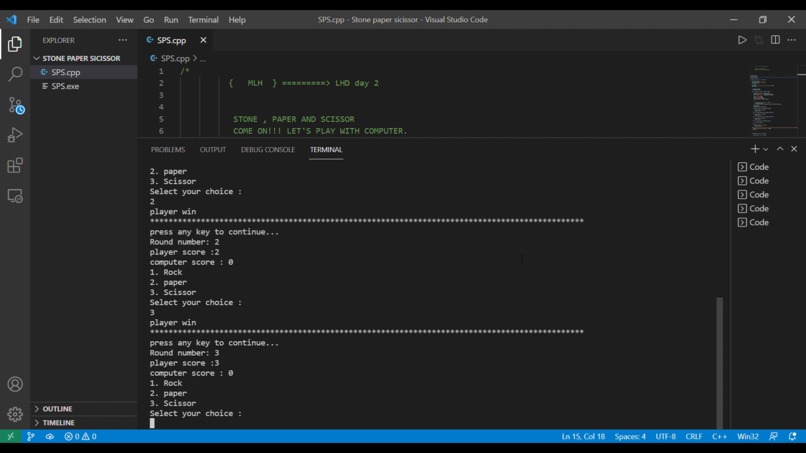The image size is (806, 453).
Task: Select the fourth Code terminal entry
Action: pyautogui.click(x=753, y=209)
